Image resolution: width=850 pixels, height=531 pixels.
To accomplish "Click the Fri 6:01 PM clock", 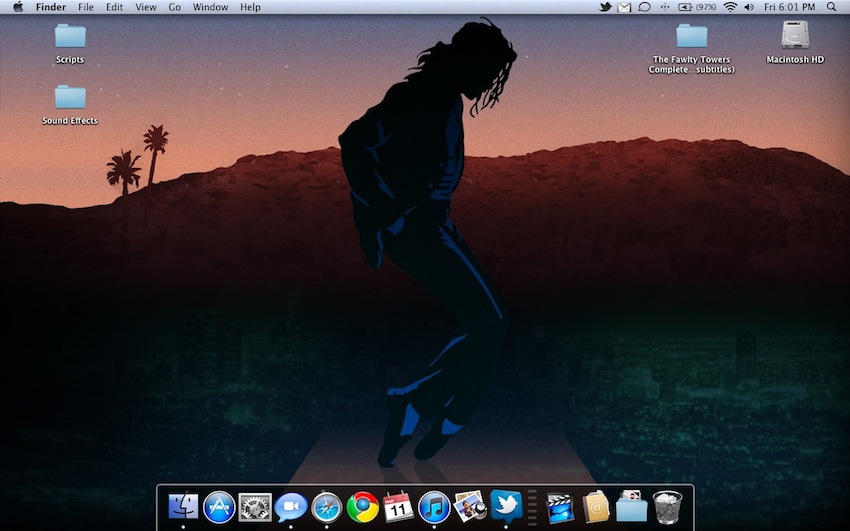I will (x=789, y=7).
